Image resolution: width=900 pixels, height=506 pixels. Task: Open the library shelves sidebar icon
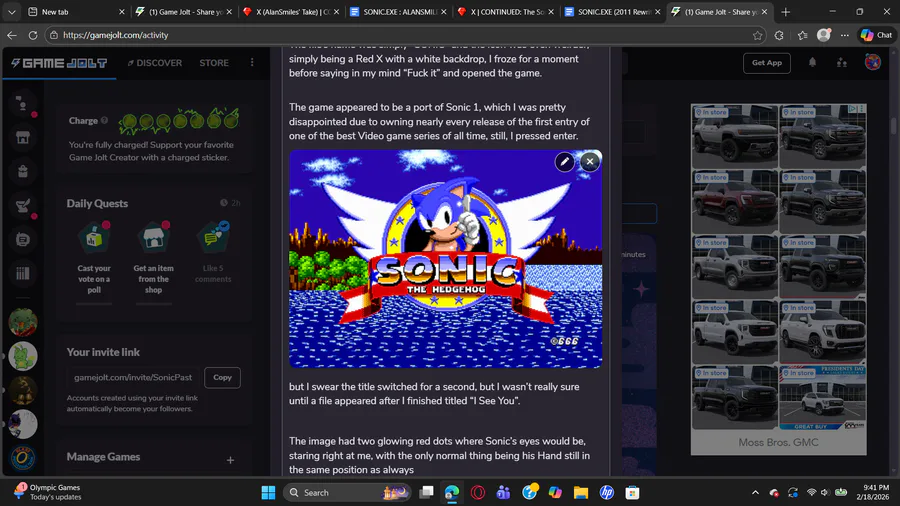pyautogui.click(x=23, y=274)
